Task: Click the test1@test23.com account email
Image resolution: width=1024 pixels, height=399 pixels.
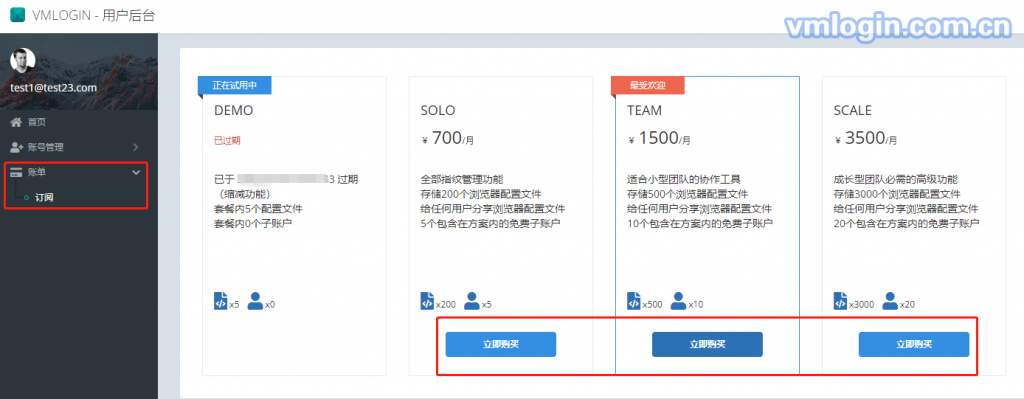Action: tap(53, 87)
